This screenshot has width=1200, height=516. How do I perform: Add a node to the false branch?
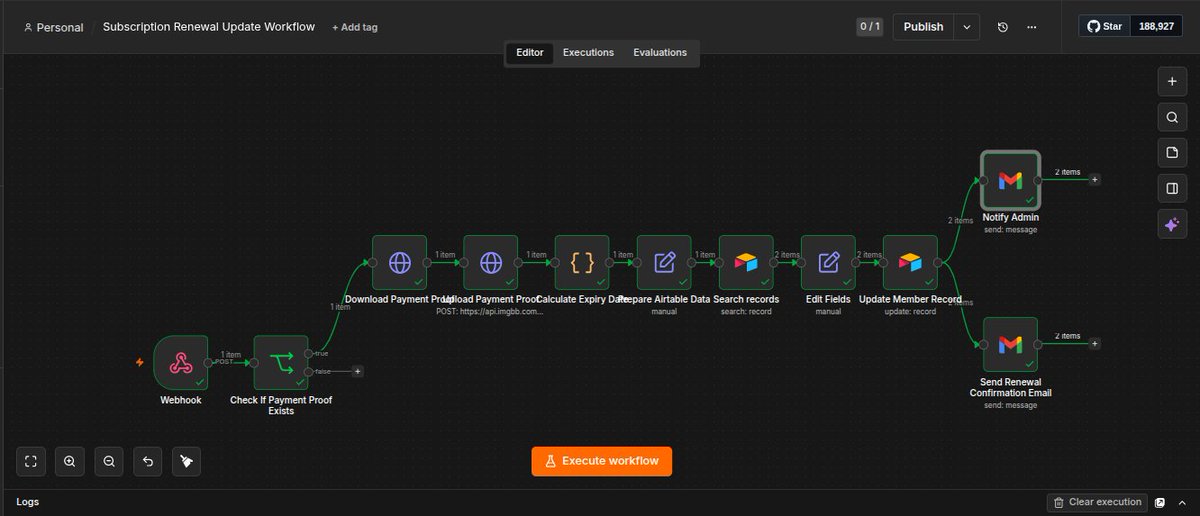[x=358, y=371]
